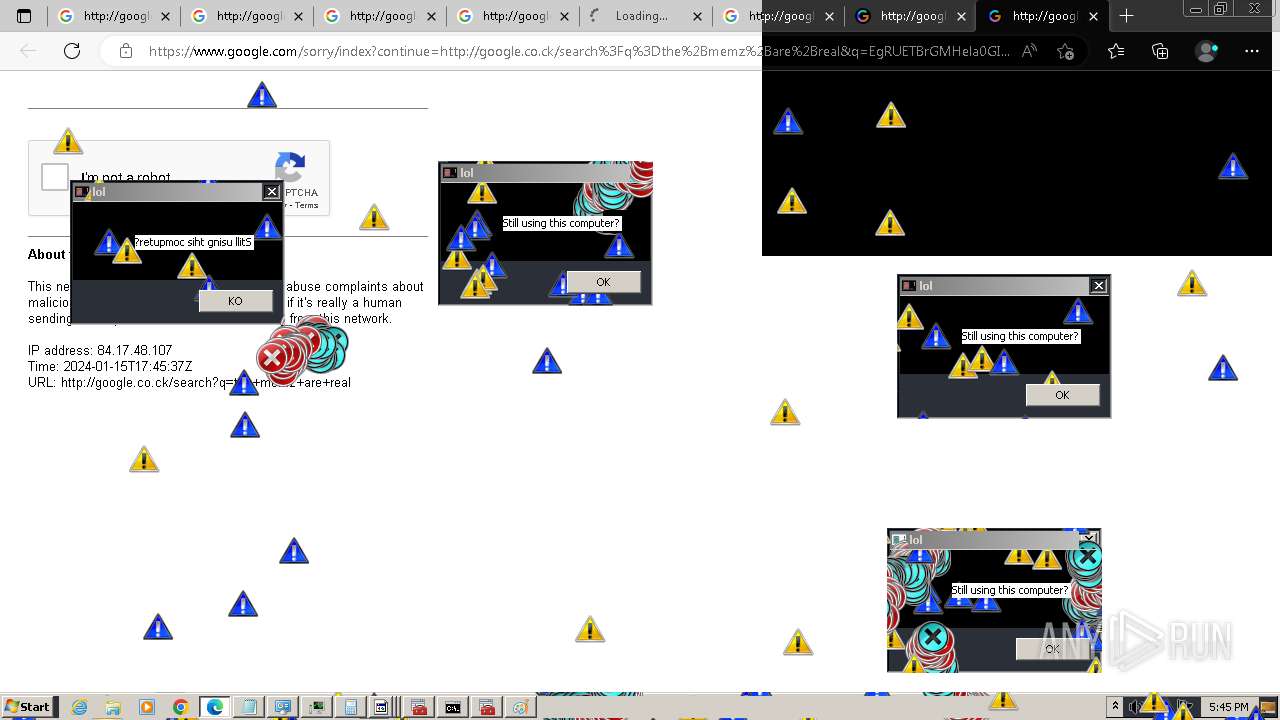The image size is (1280, 720).
Task: Open the Edge profile avatar icon
Action: pyautogui.click(x=1207, y=51)
